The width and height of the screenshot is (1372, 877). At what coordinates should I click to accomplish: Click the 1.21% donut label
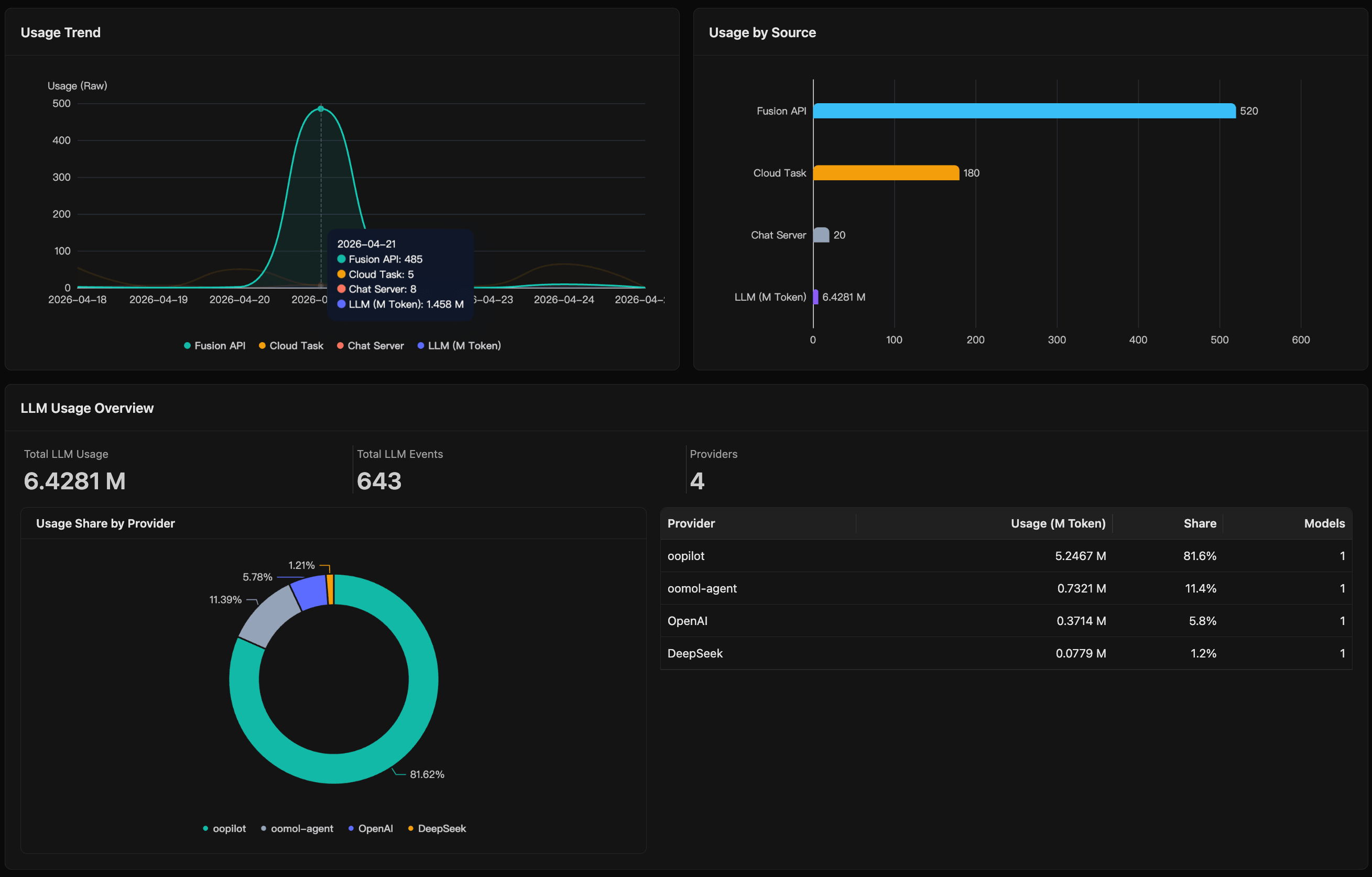coord(301,565)
